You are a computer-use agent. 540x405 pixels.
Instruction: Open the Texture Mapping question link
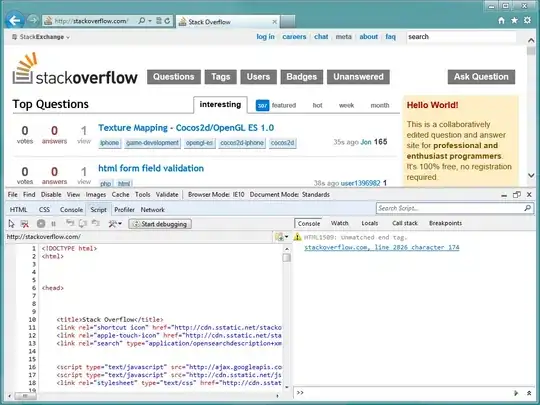186,128
